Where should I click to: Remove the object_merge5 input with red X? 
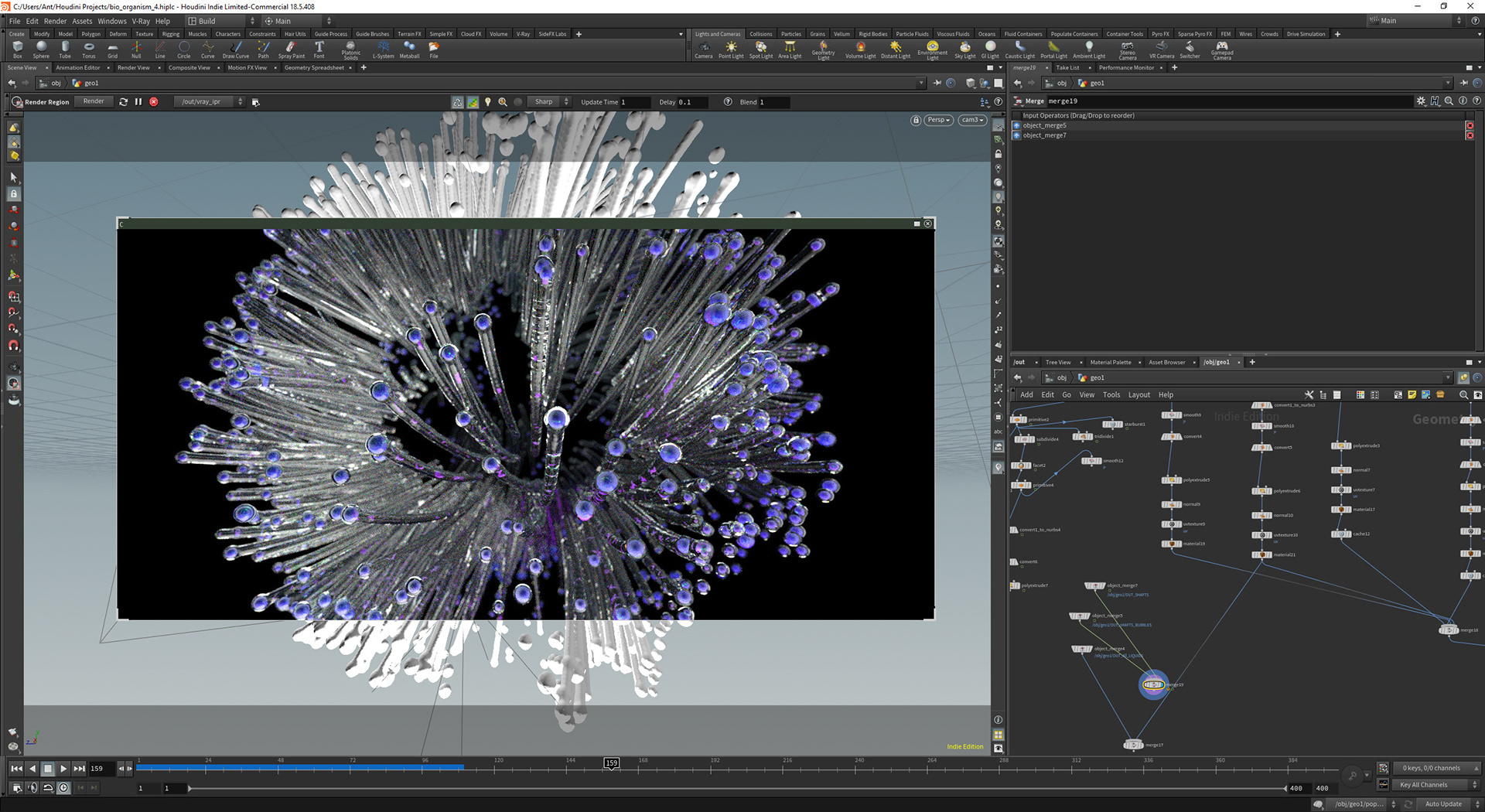(x=1470, y=125)
